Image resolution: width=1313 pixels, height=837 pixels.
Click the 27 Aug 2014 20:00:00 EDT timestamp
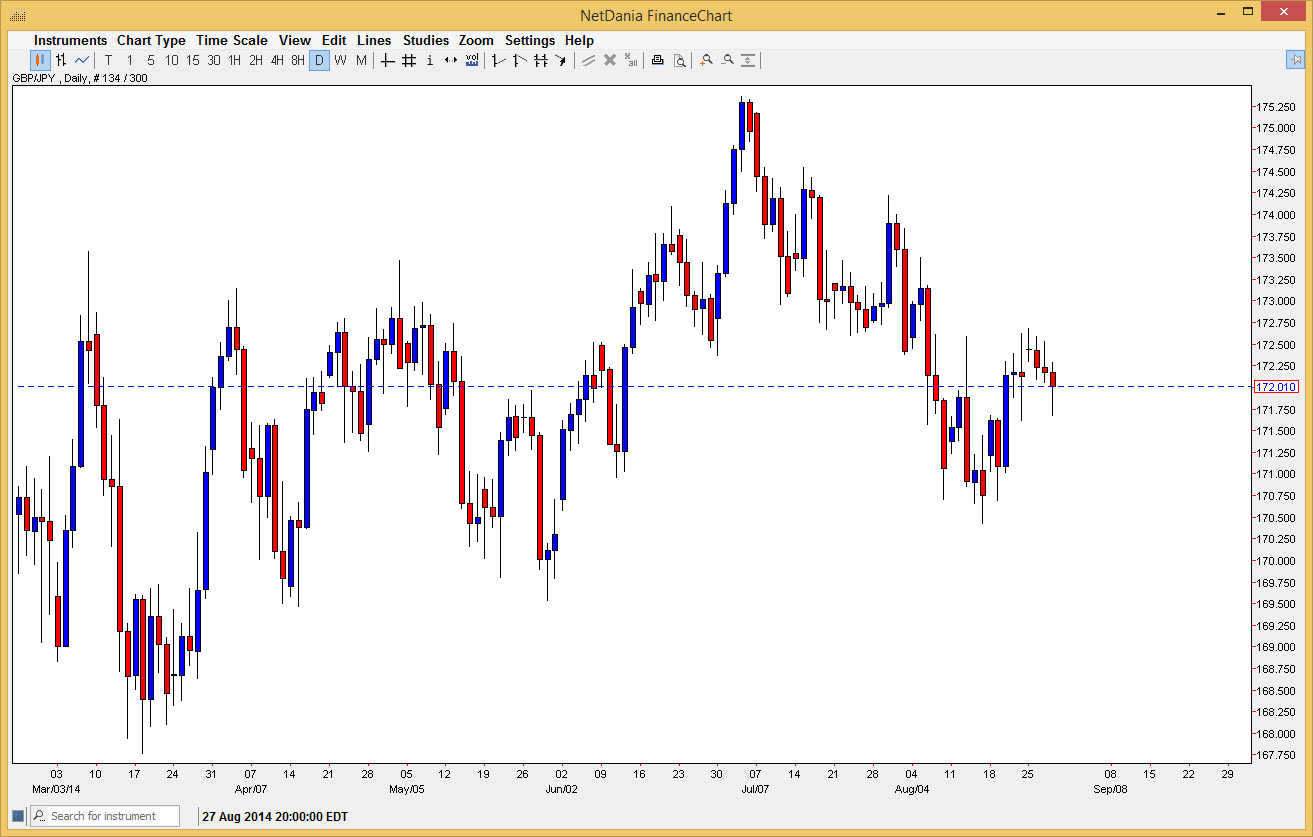[275, 817]
